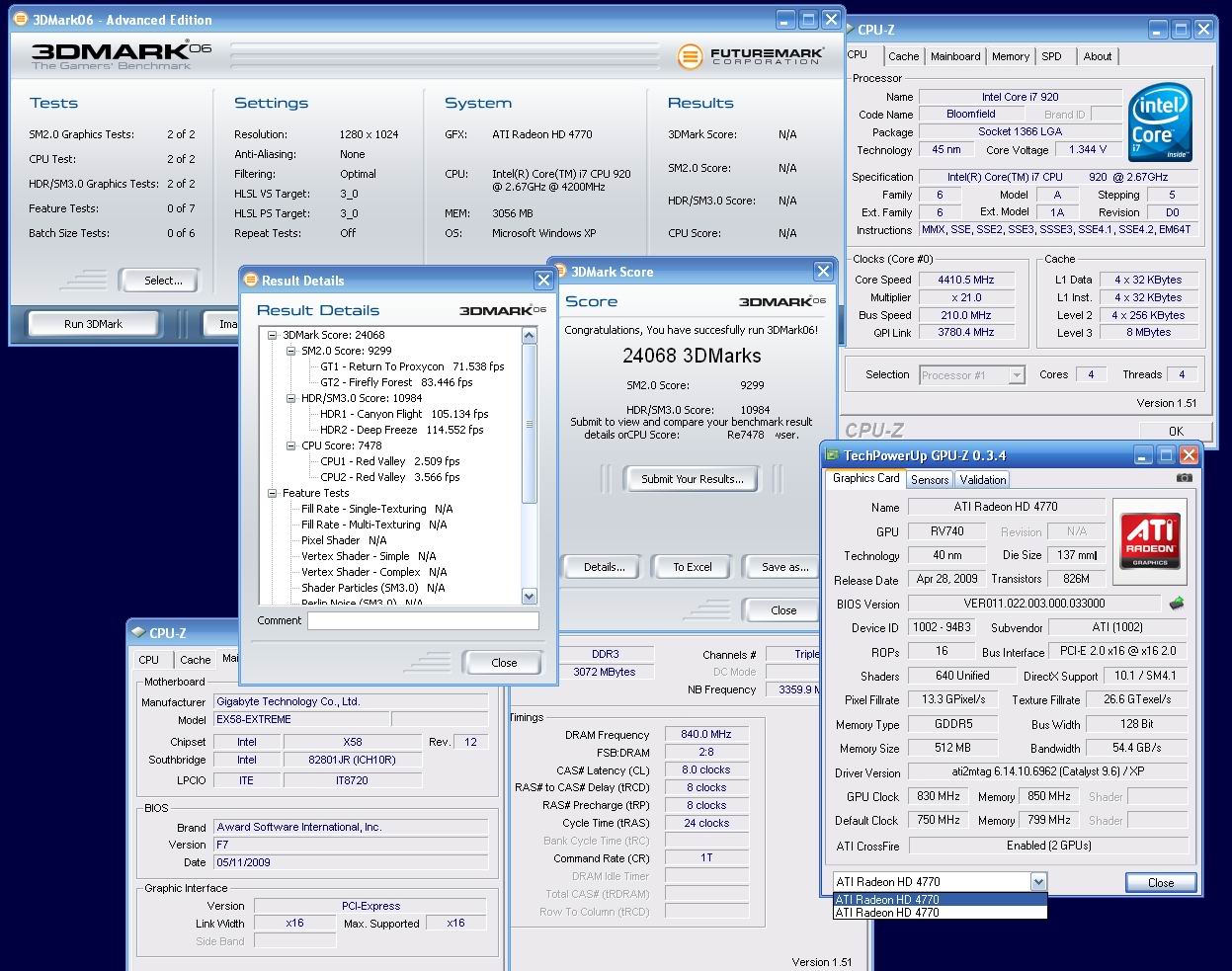
Task: Close the 3DMark Score dialog via Close button
Action: click(x=783, y=610)
